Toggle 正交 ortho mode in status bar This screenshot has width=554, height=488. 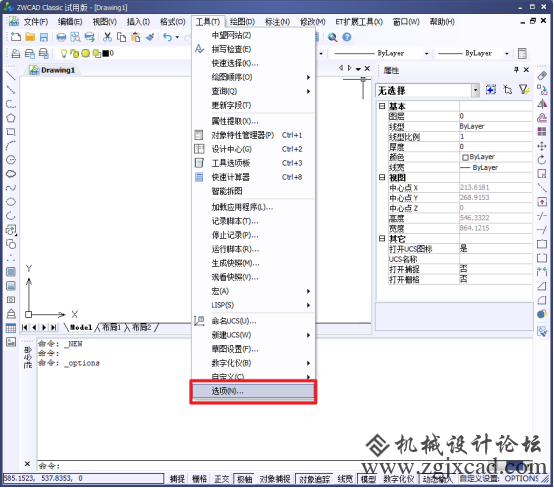222,479
